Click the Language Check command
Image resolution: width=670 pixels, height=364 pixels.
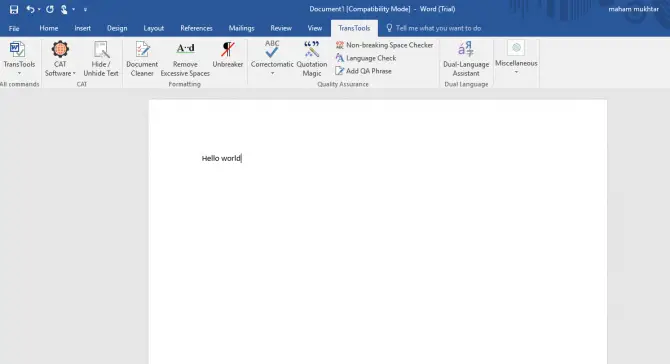pos(366,58)
